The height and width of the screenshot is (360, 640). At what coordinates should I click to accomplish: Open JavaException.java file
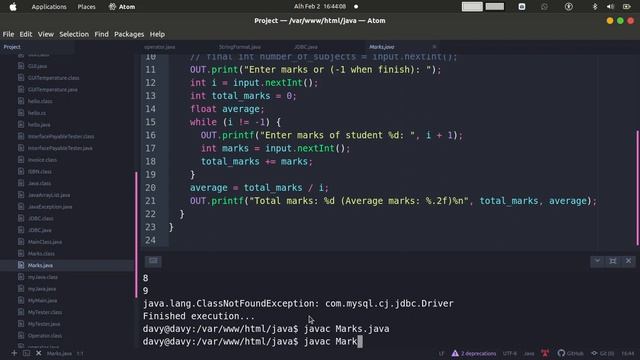50,207
